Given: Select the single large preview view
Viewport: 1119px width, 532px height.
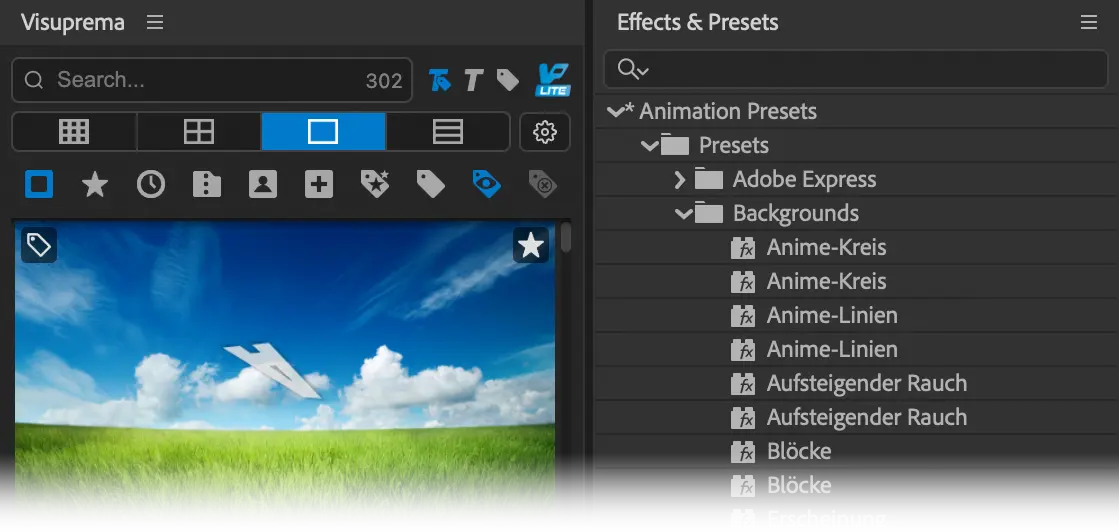Looking at the screenshot, I should 323,131.
